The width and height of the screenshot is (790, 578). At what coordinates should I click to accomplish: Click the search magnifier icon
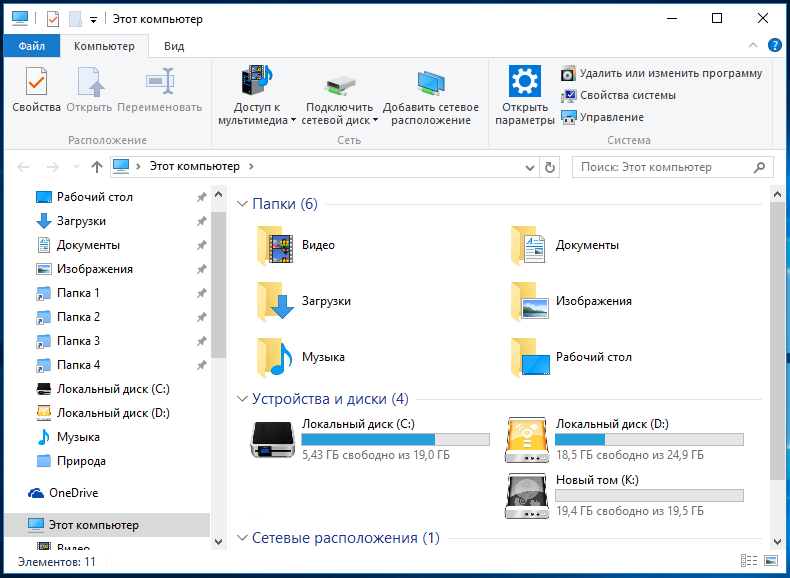tap(759, 167)
